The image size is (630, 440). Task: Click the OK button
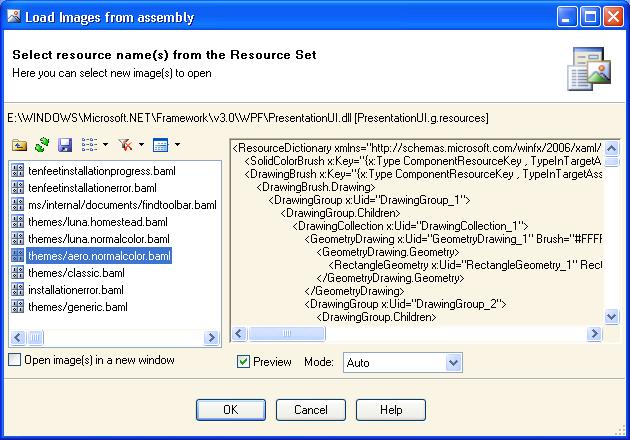tap(231, 409)
